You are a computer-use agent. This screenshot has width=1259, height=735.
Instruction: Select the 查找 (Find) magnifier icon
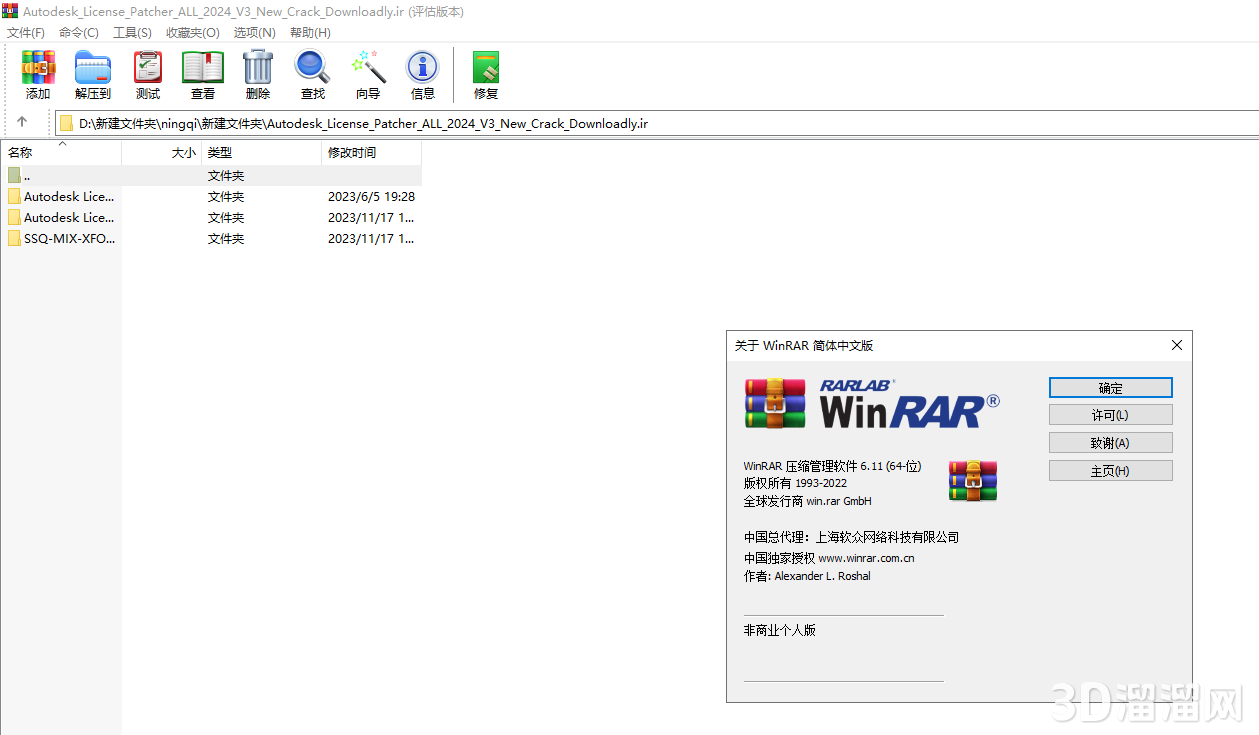312,73
